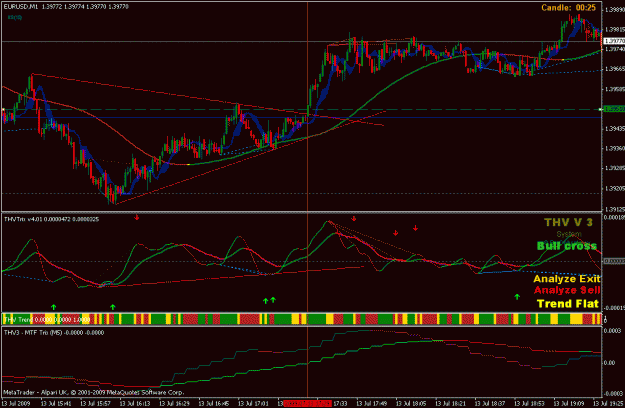Click the 1.39125 price axis label
The height and width of the screenshot is (408, 625).
point(614,209)
